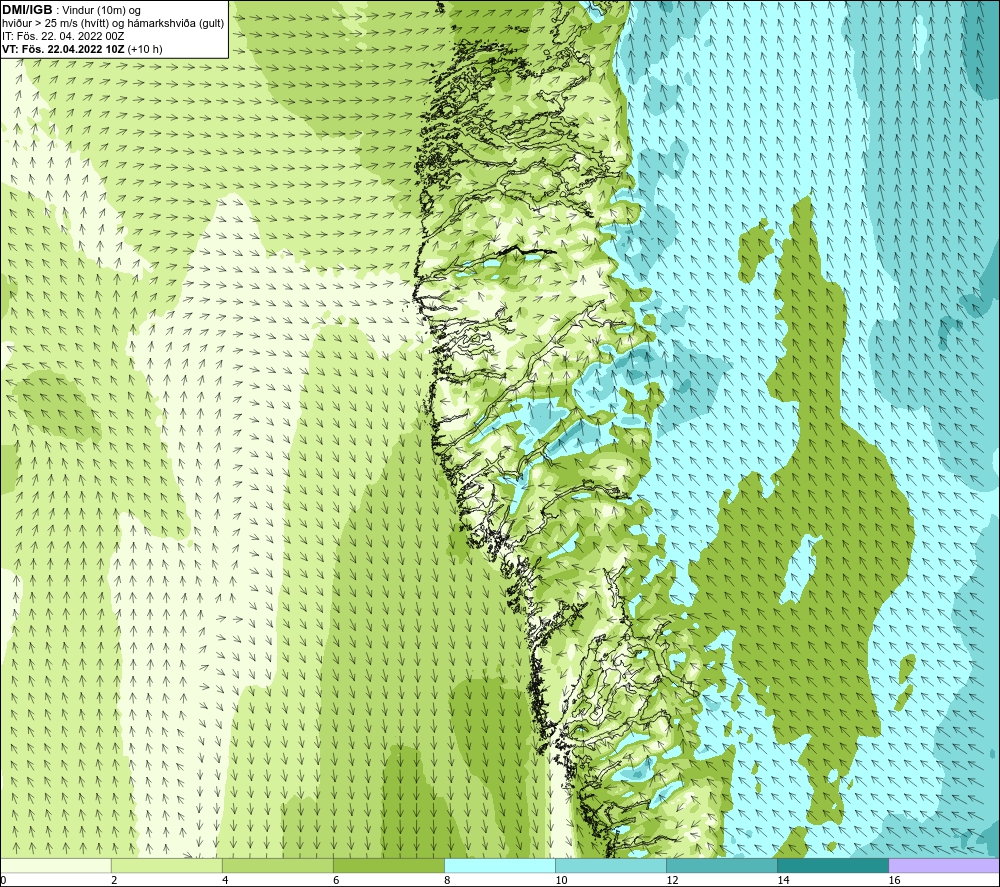Click the legend label "12"
Viewport: 1000px width, 887px height.
coord(672,881)
